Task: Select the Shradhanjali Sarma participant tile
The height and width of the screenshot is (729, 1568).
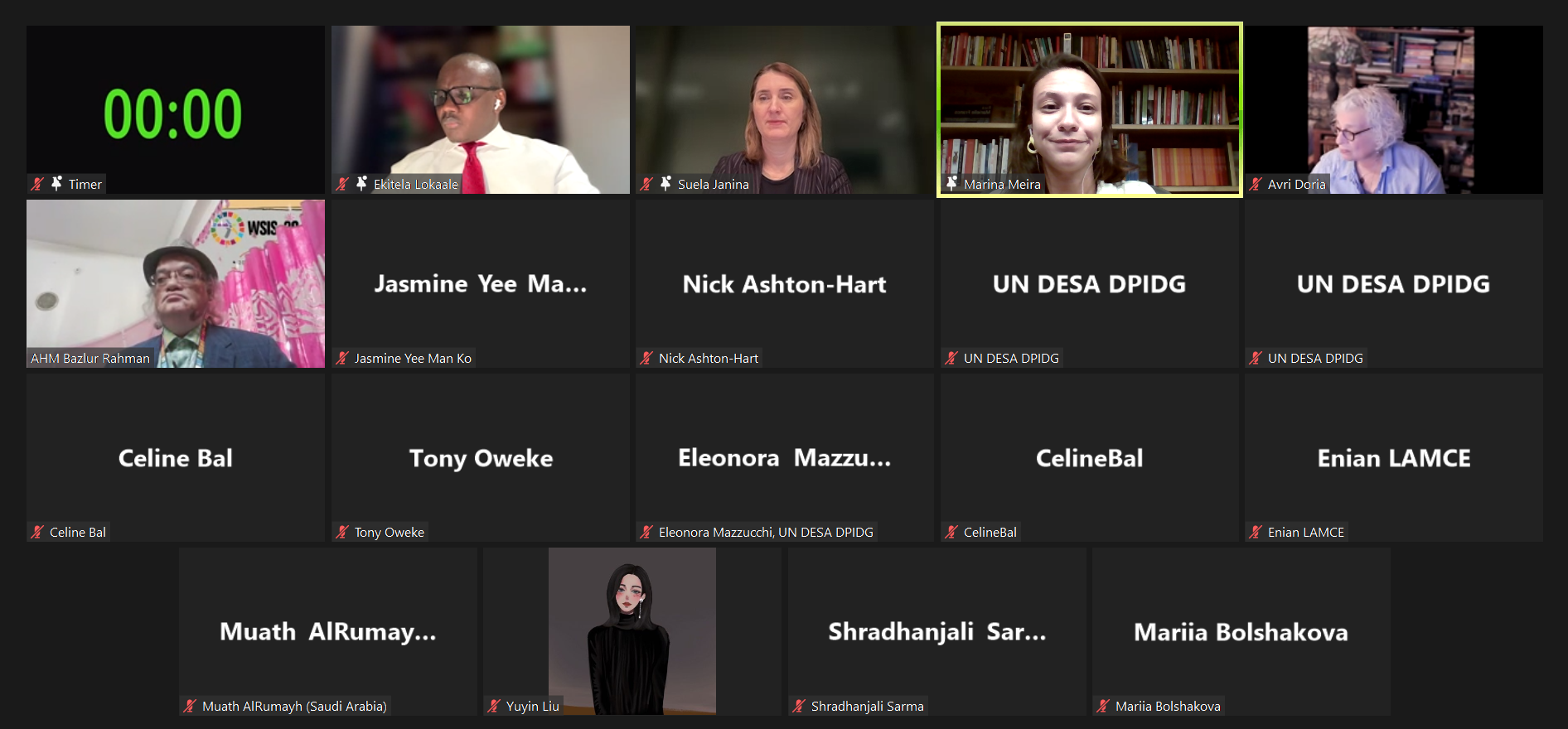Action: click(x=936, y=631)
